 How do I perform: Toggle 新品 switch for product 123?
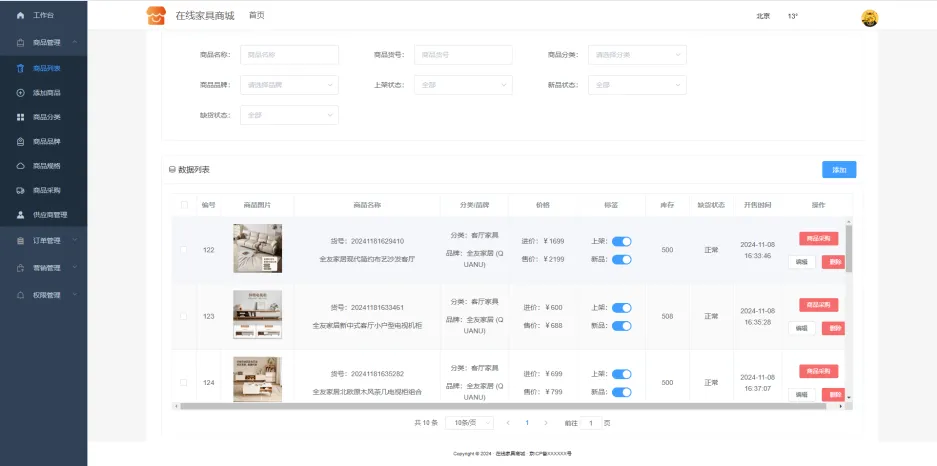[x=621, y=326]
